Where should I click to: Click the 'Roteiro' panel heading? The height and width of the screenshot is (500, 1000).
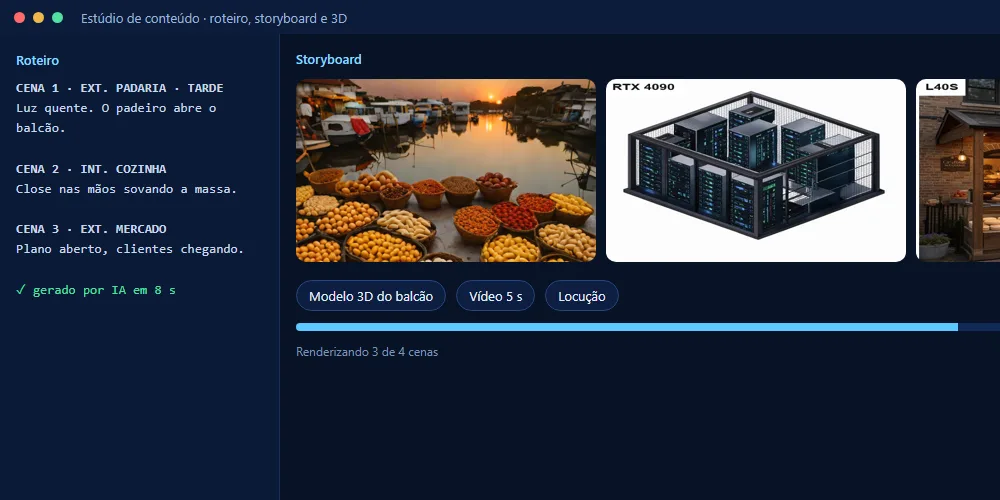[38, 61]
